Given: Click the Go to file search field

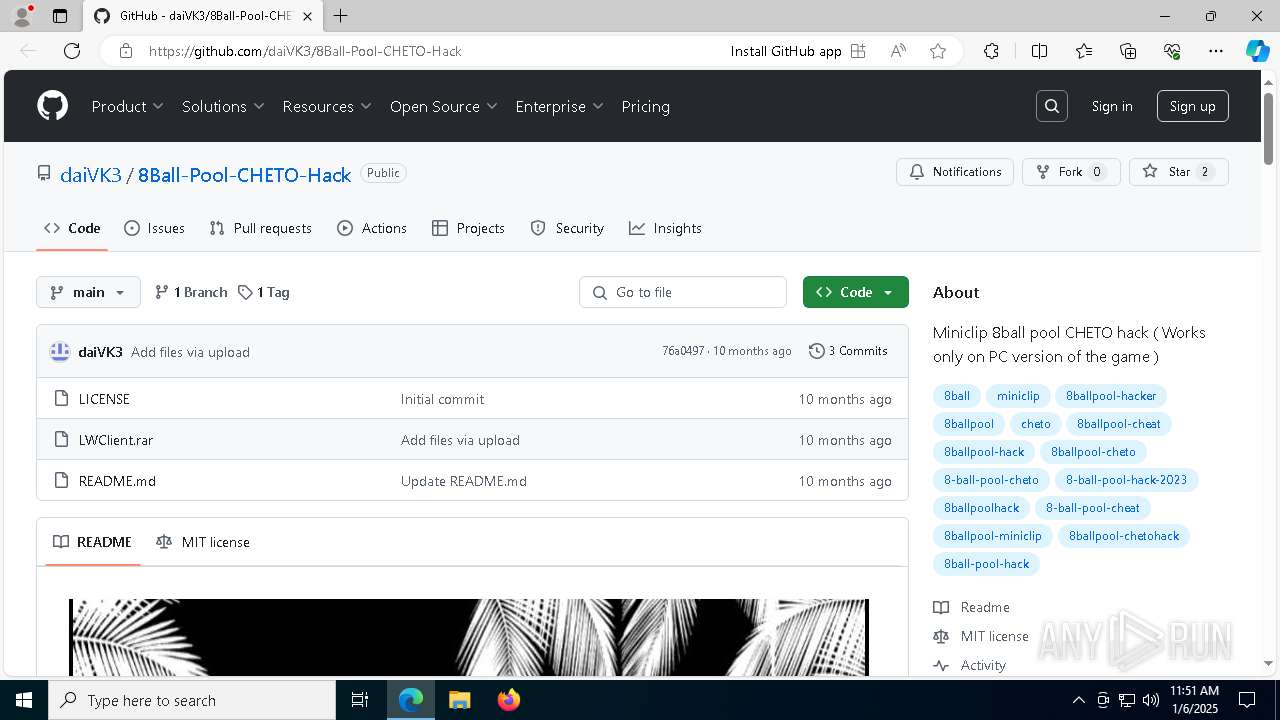Looking at the screenshot, I should [x=683, y=292].
